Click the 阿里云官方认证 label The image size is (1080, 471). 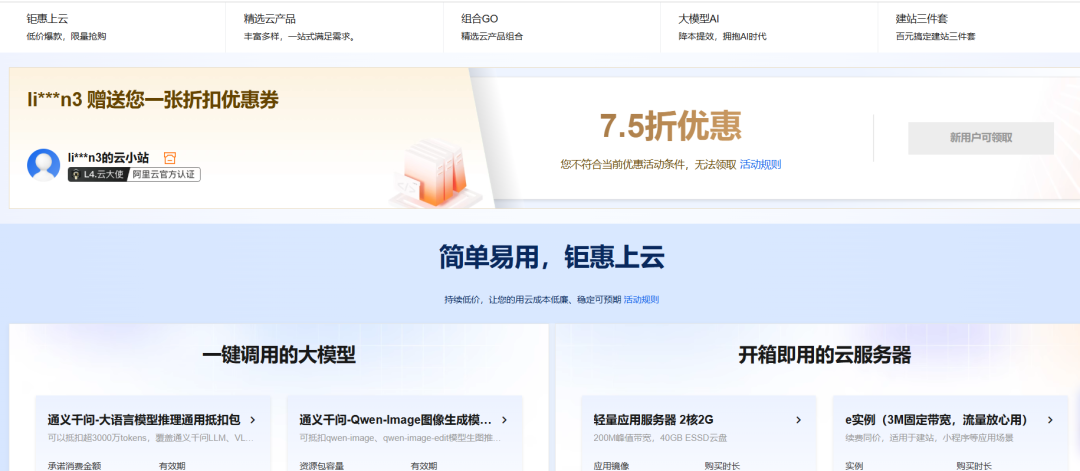tap(164, 175)
